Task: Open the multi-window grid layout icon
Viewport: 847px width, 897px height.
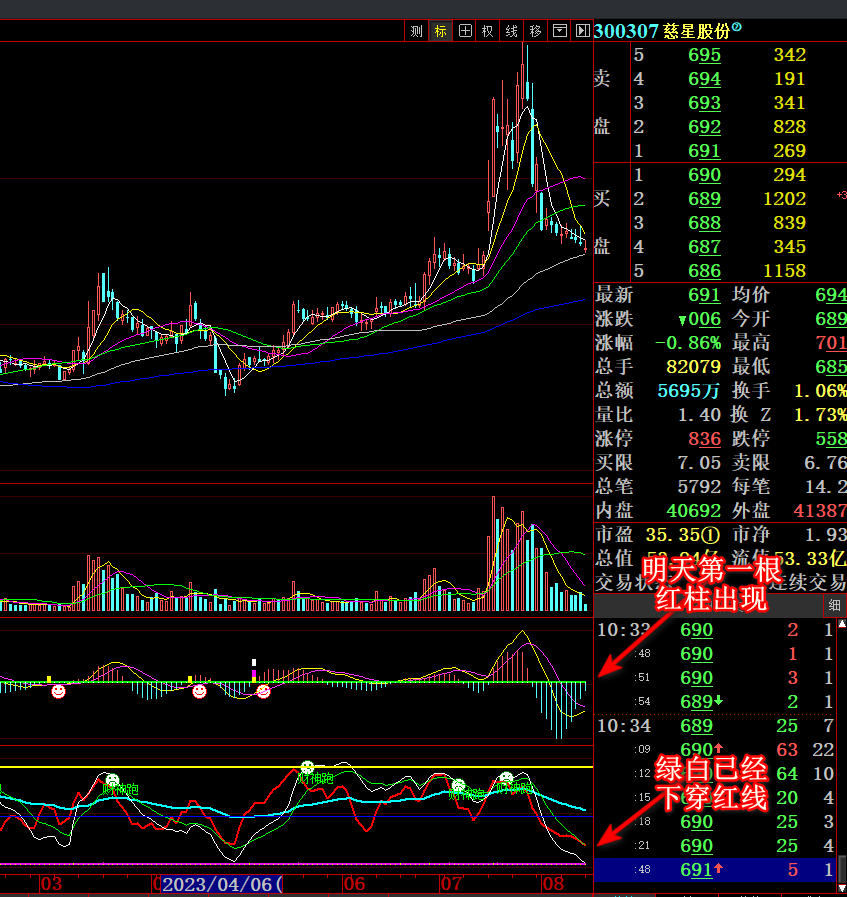Action: (465, 31)
